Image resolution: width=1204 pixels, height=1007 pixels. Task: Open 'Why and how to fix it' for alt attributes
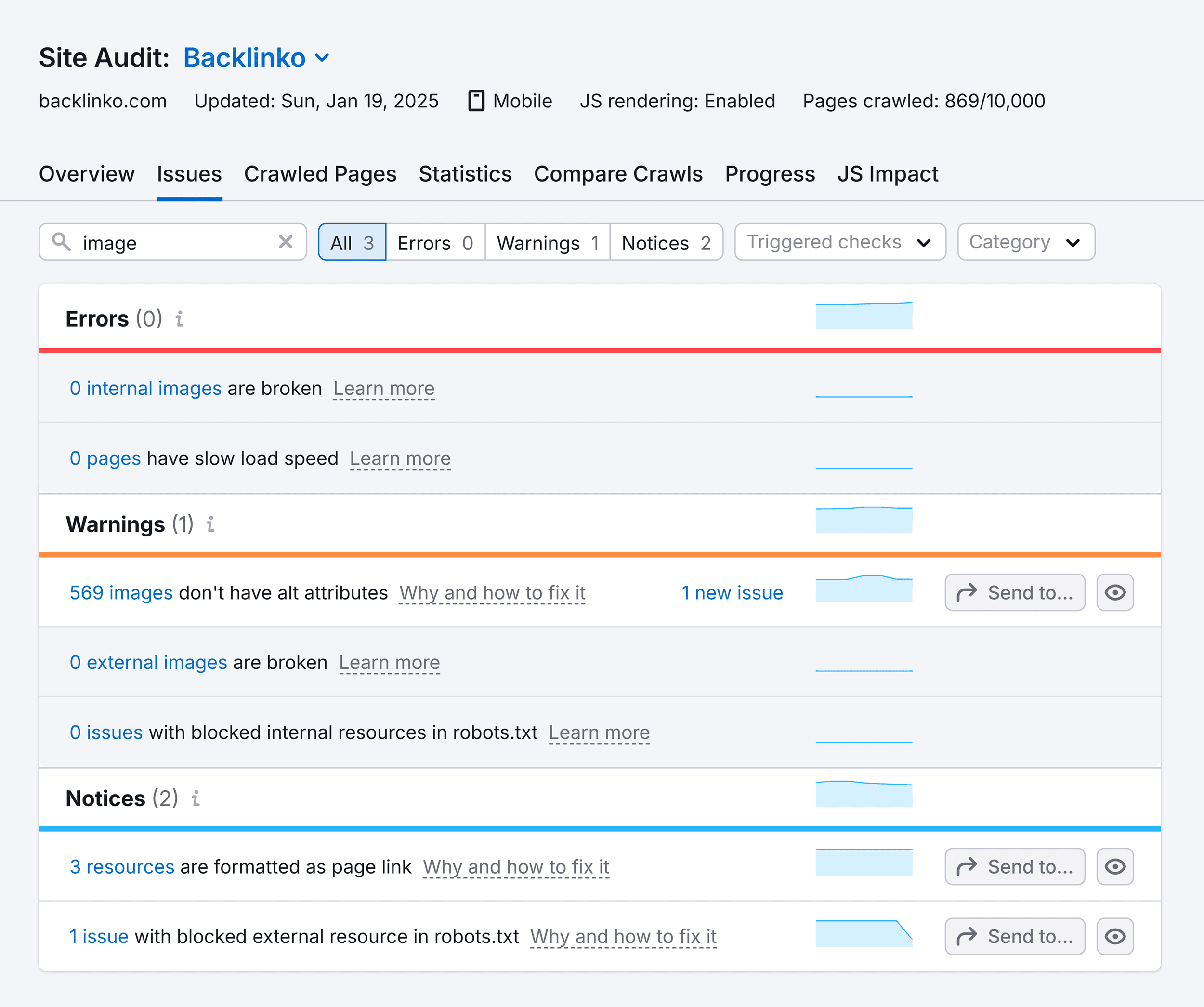click(493, 592)
